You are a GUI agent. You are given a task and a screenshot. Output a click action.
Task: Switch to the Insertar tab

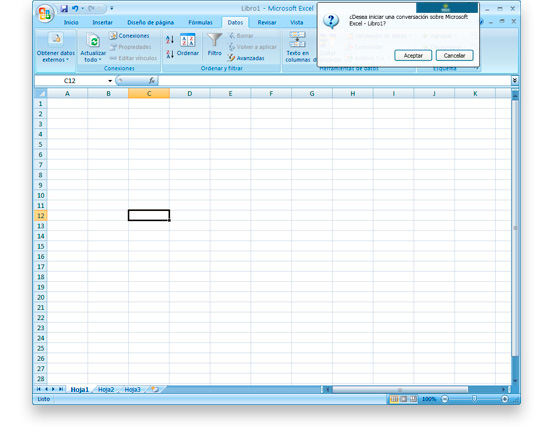[102, 22]
